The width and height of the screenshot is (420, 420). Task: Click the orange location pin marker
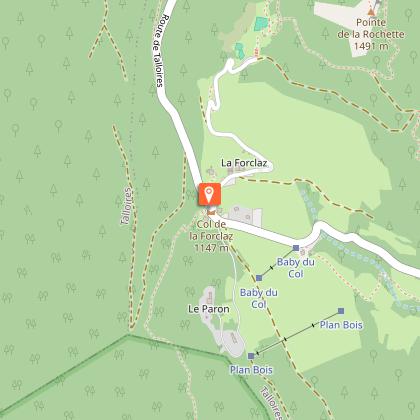tap(209, 194)
